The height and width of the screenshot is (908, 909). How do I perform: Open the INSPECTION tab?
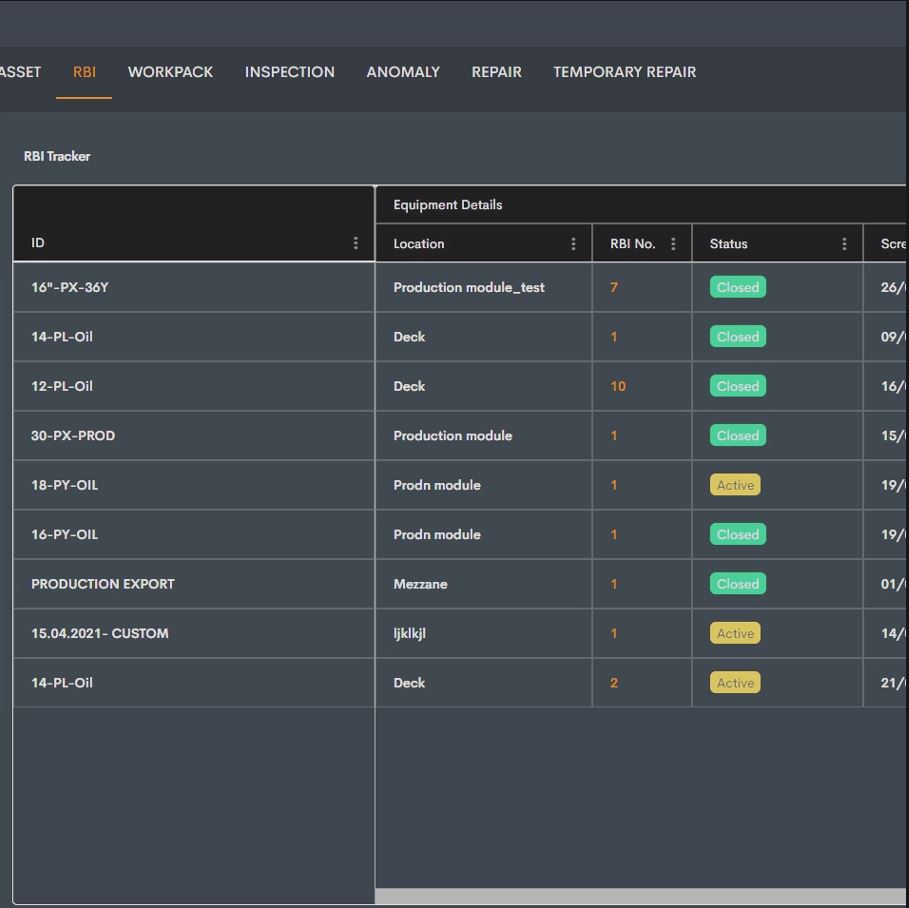click(x=289, y=72)
